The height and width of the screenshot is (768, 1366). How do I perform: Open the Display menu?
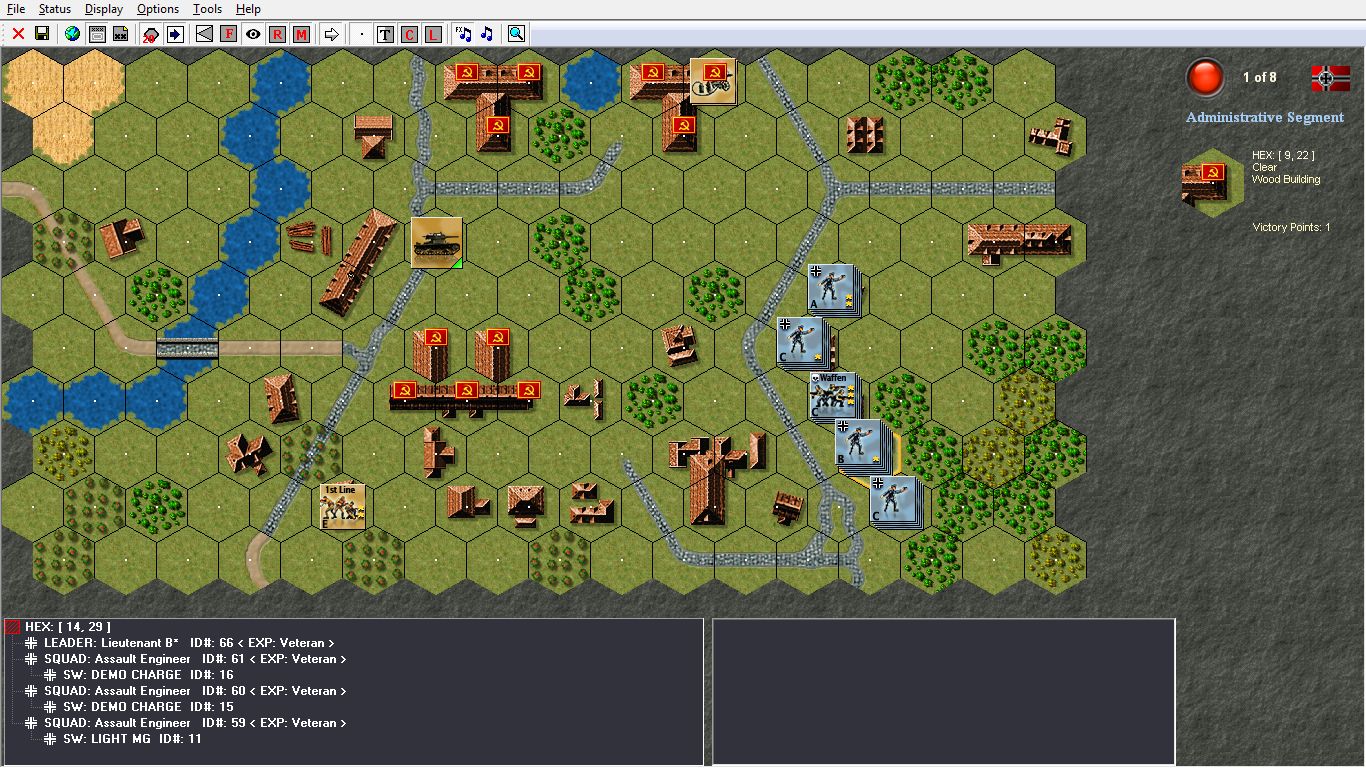[104, 9]
